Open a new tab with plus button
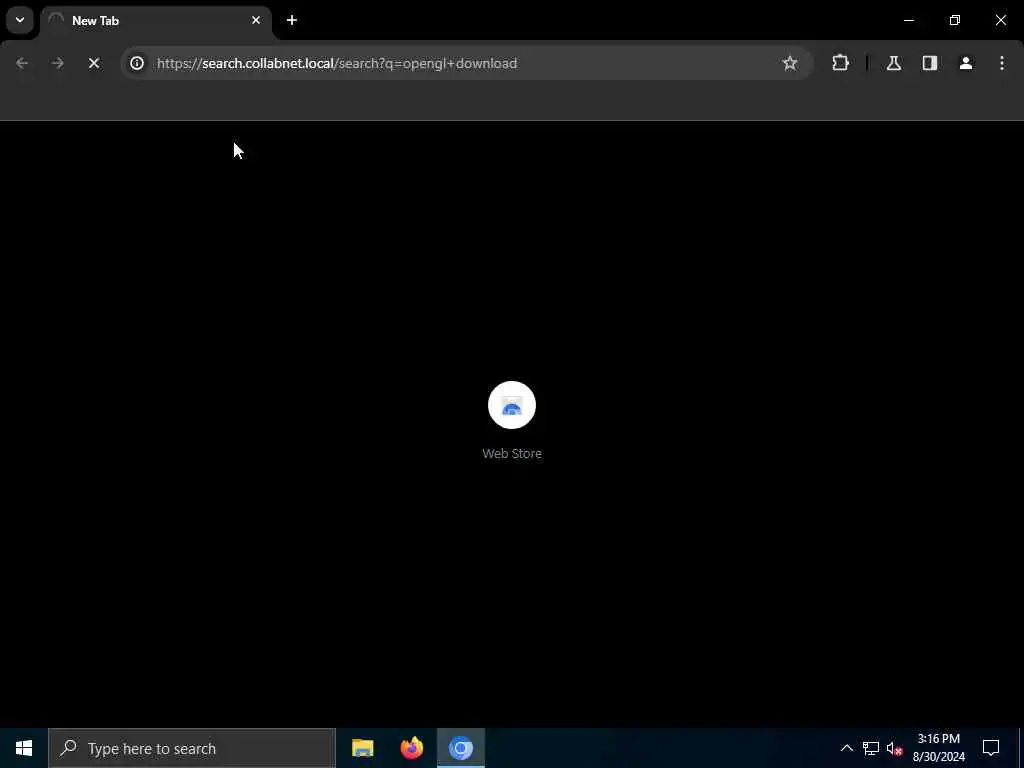 click(292, 20)
